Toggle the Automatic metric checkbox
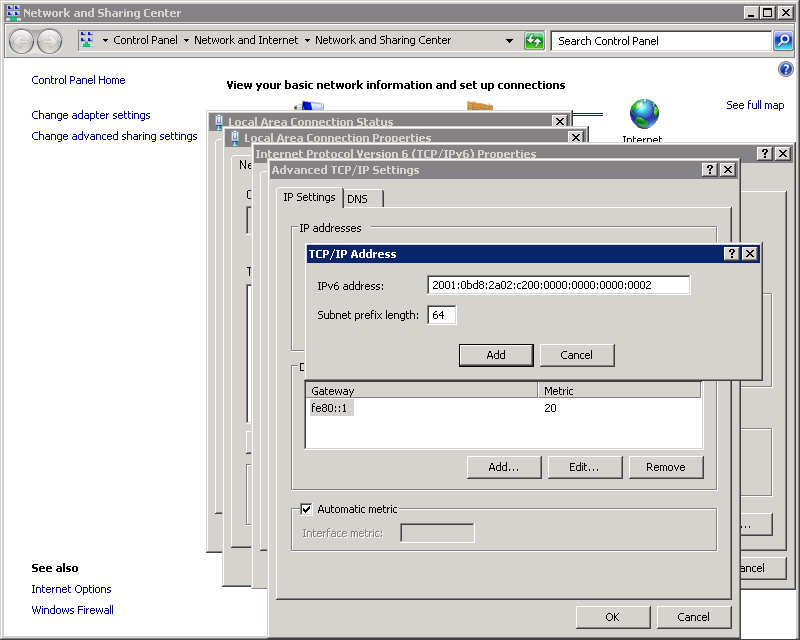The height and width of the screenshot is (640, 800). pos(307,509)
